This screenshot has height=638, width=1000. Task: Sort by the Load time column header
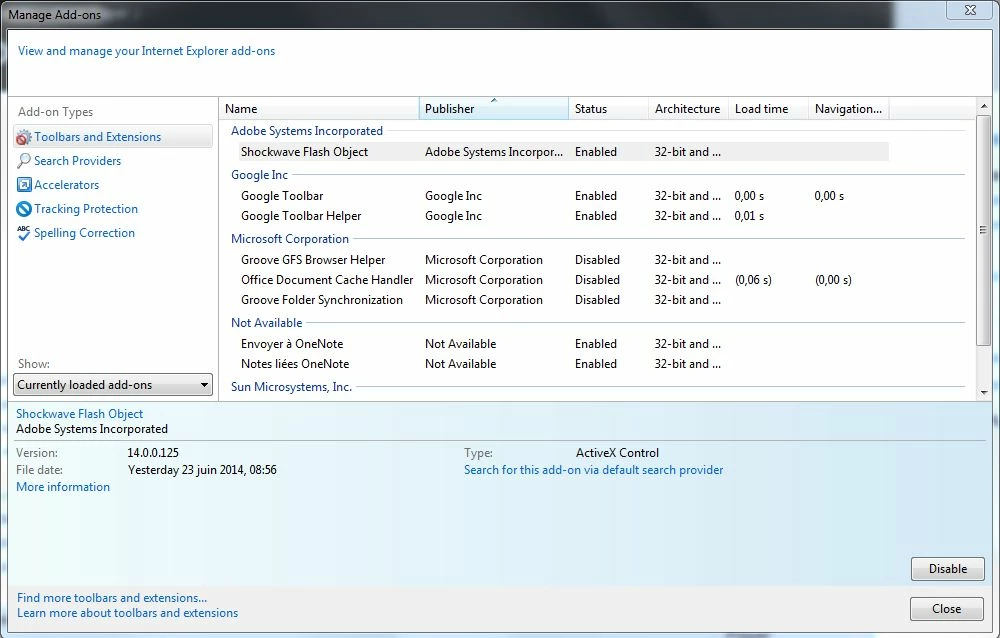point(768,108)
